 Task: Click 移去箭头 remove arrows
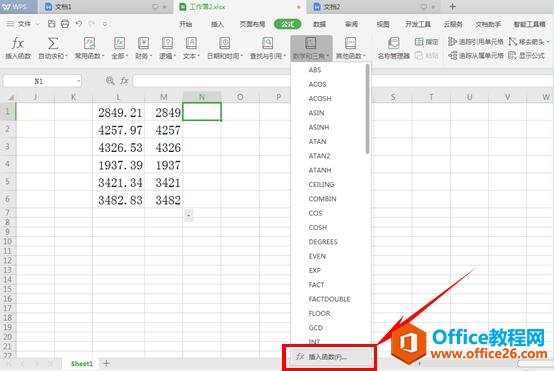pyautogui.click(x=529, y=42)
